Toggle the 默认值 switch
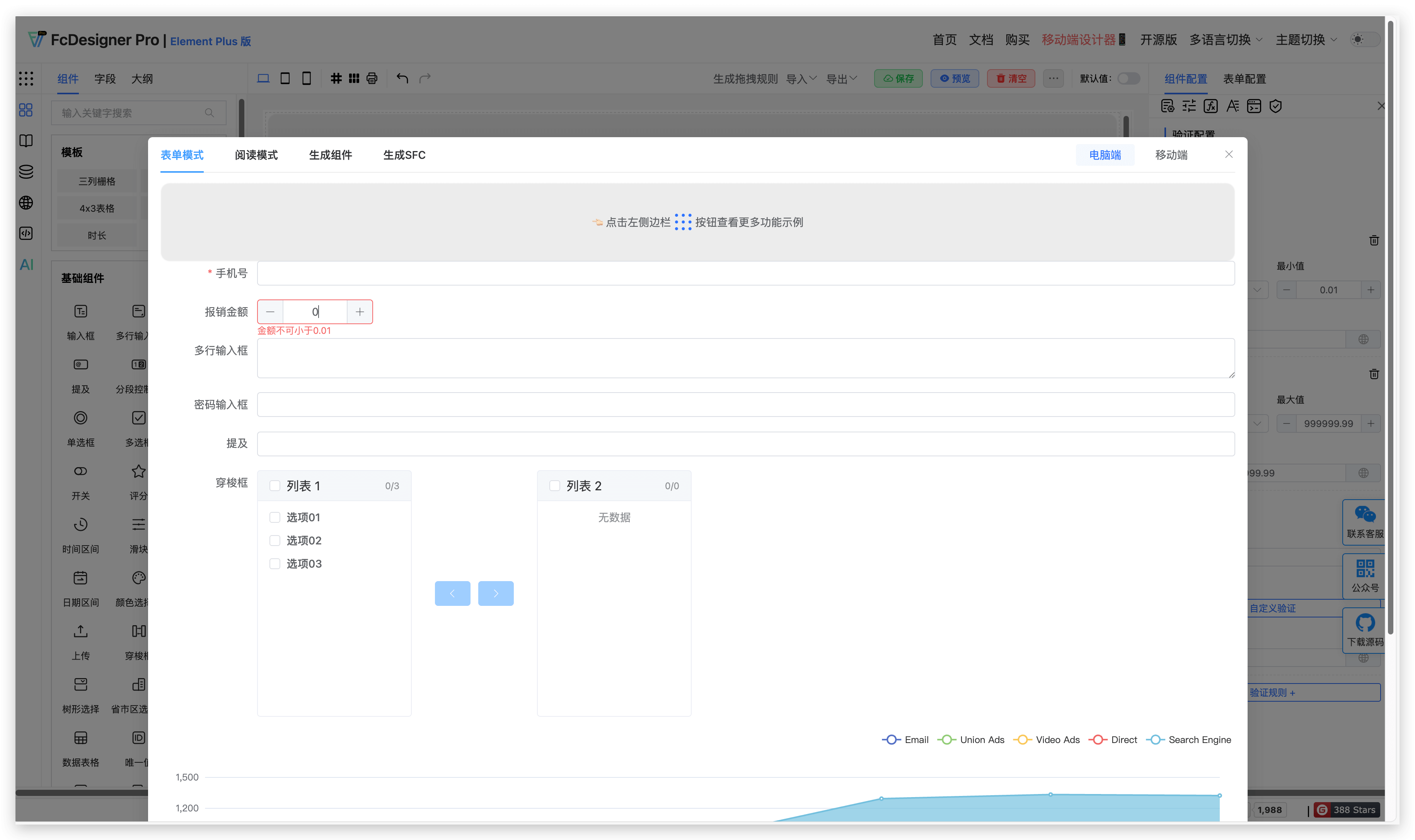Viewport: 1415px width, 840px height. click(1129, 78)
